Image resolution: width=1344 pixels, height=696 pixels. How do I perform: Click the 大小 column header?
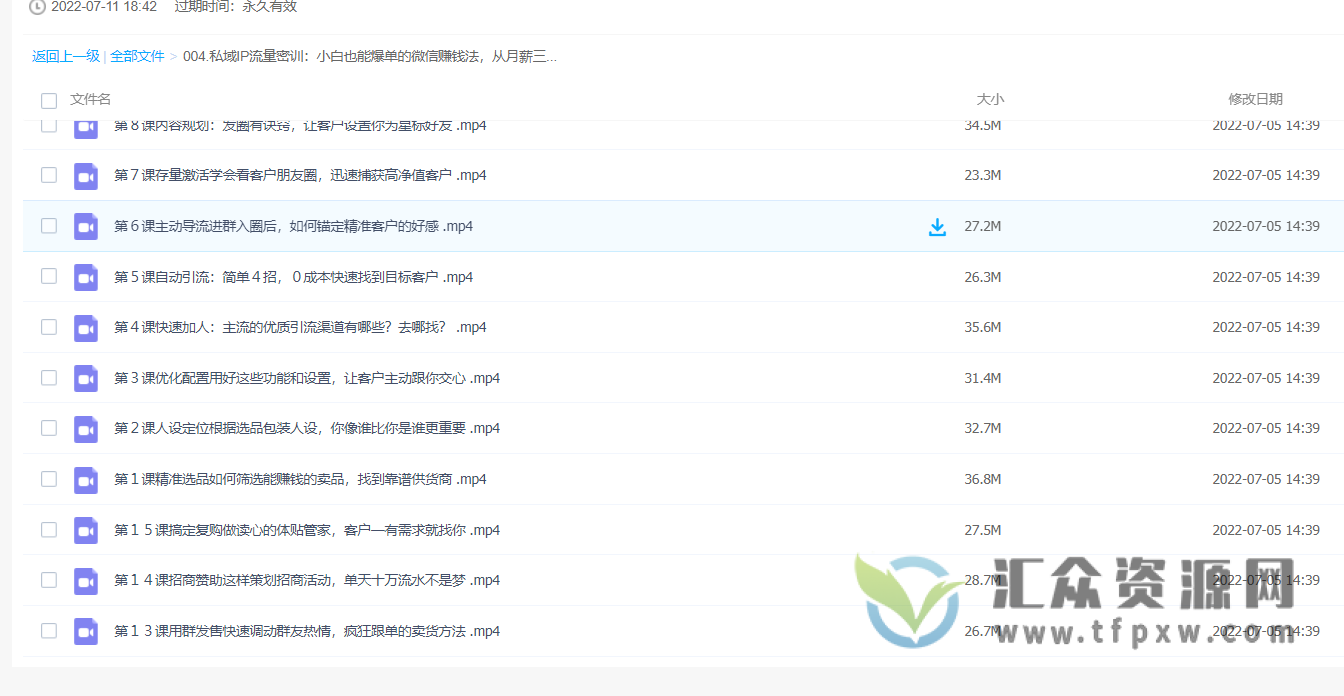(990, 100)
